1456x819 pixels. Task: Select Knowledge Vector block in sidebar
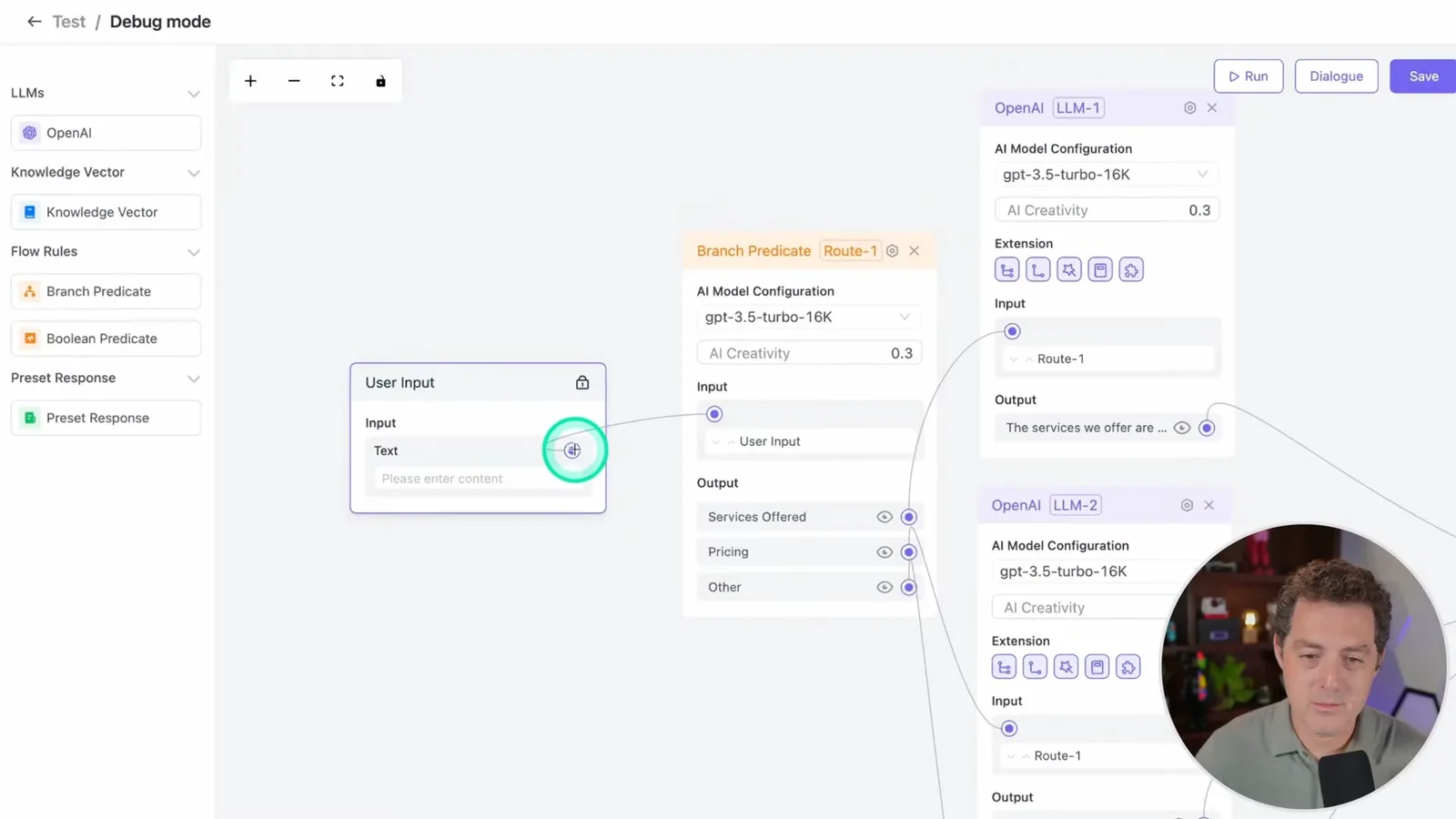point(106,212)
